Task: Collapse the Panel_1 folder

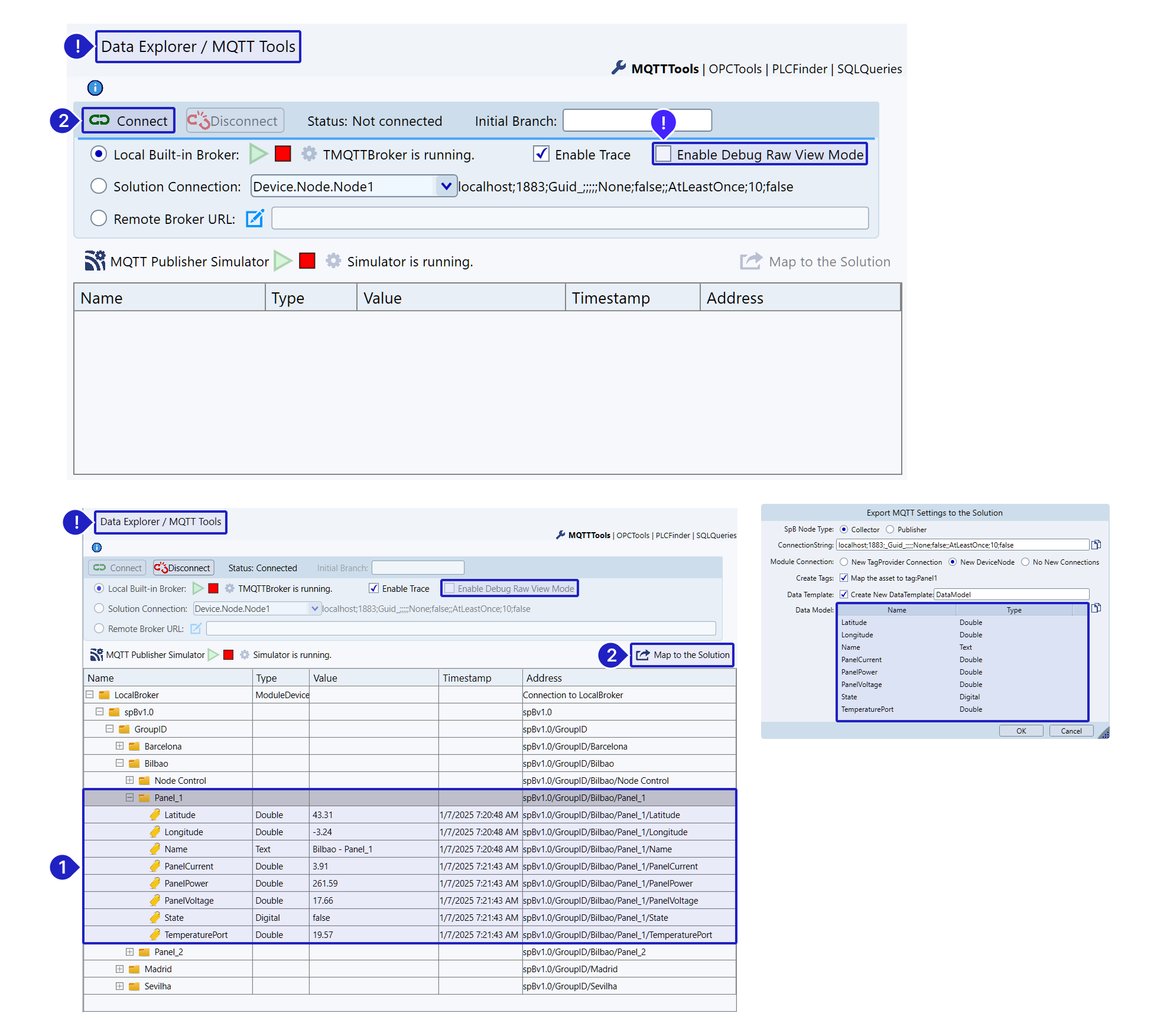Action: click(x=129, y=797)
